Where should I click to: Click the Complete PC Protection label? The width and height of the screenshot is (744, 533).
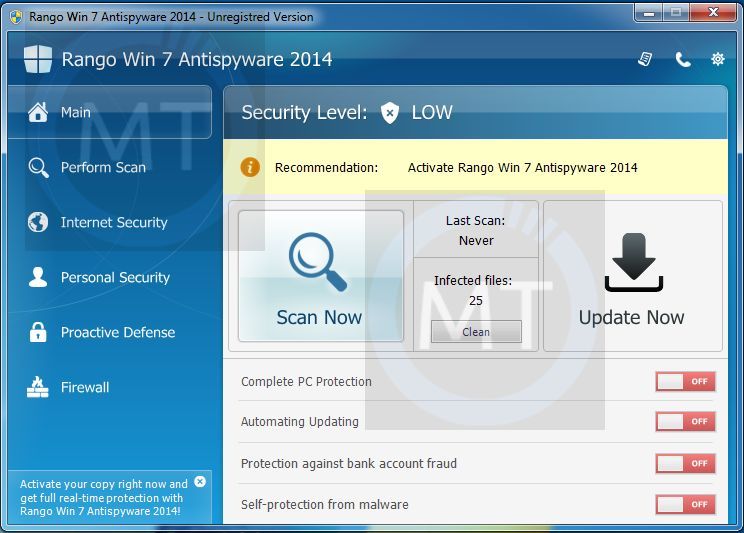(306, 382)
